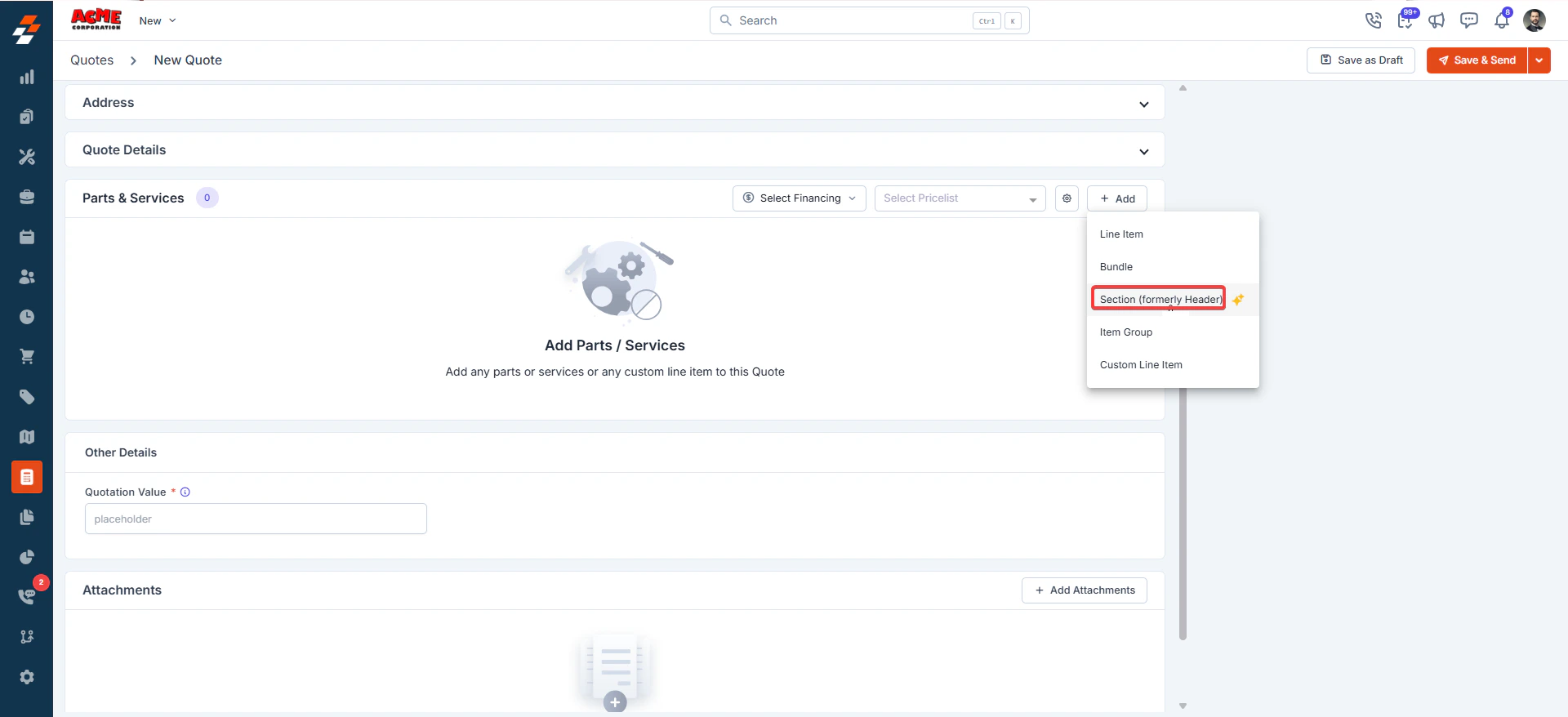Click the Zuper logo at sidebar top
The height and width of the screenshot is (717, 1568).
26,29
